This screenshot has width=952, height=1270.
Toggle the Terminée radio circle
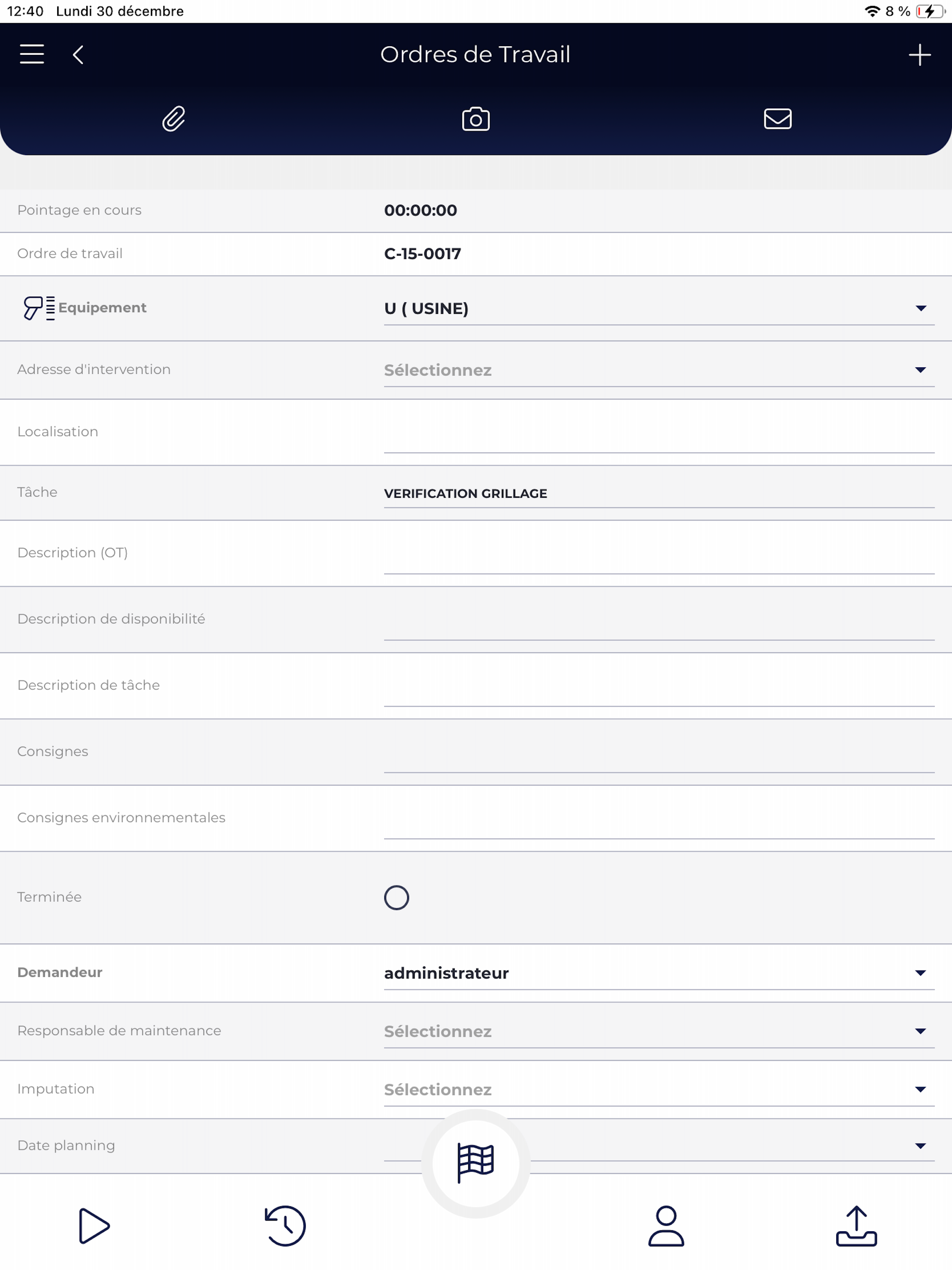pyautogui.click(x=397, y=898)
